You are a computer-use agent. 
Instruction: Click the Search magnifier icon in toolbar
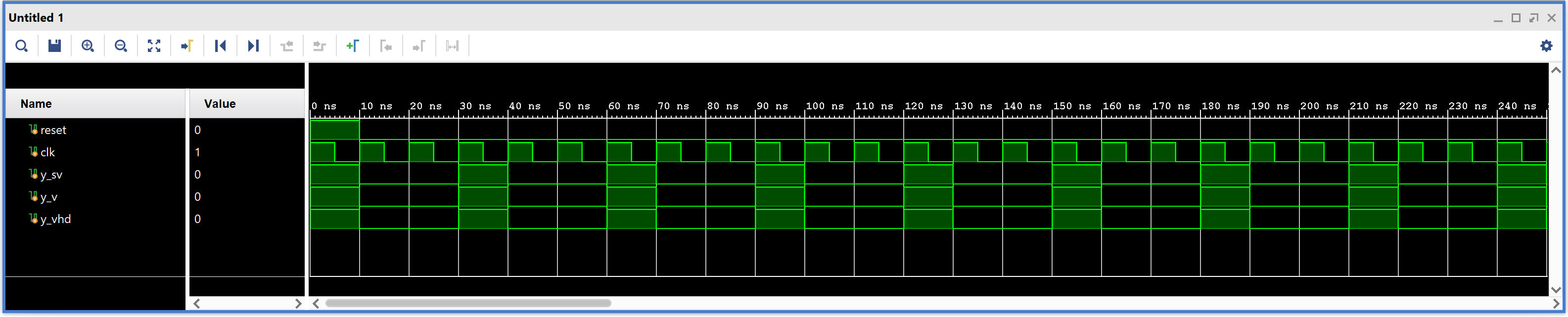[21, 46]
